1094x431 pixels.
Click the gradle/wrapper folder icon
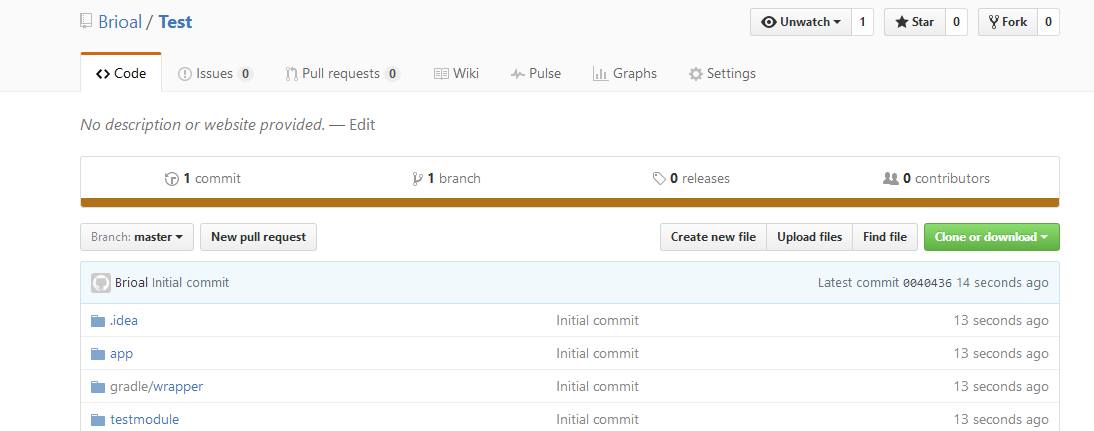click(98, 386)
